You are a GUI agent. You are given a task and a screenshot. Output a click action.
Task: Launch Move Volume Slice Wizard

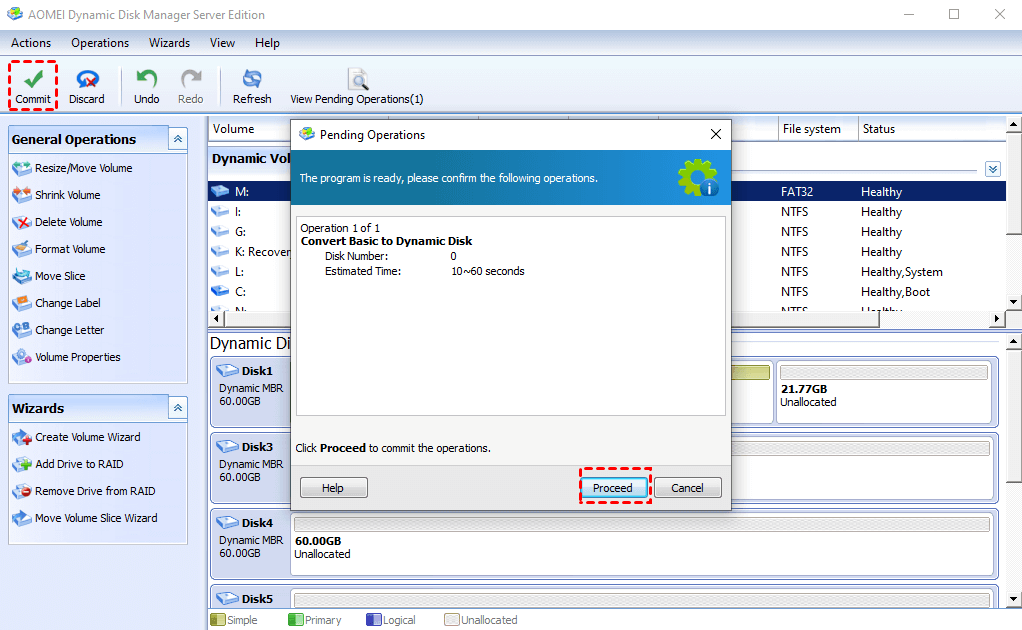tap(96, 518)
